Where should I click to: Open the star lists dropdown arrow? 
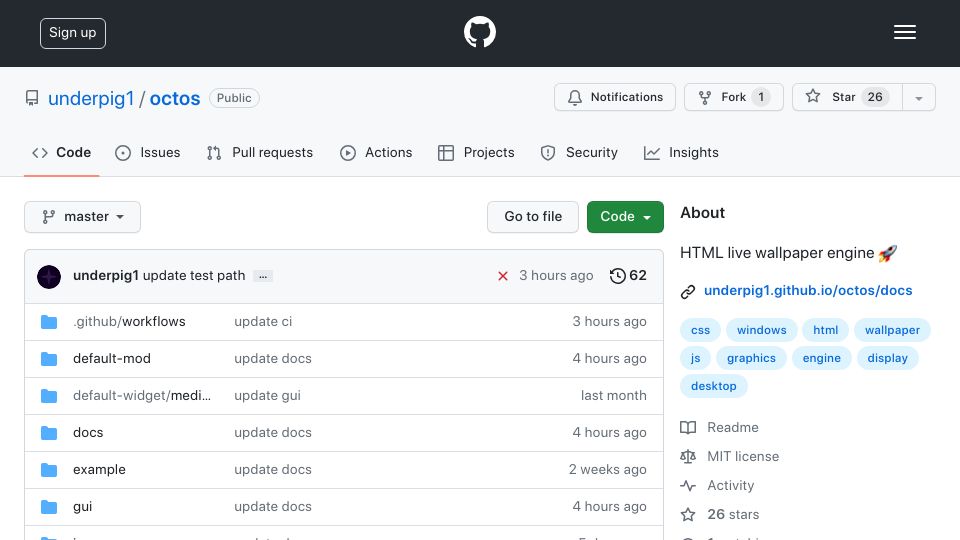(x=918, y=97)
